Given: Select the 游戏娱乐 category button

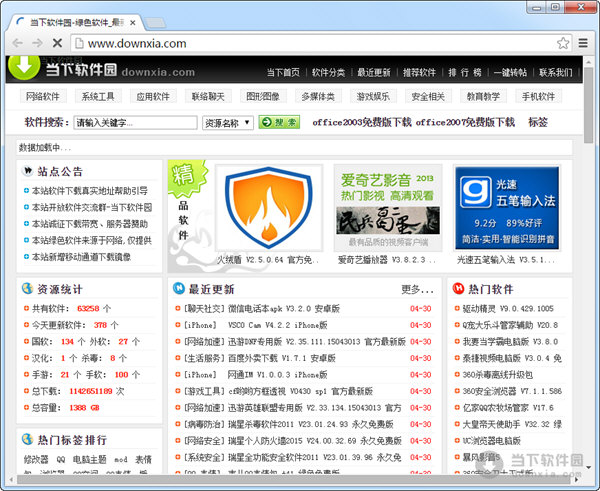Looking at the screenshot, I should click(373, 96).
